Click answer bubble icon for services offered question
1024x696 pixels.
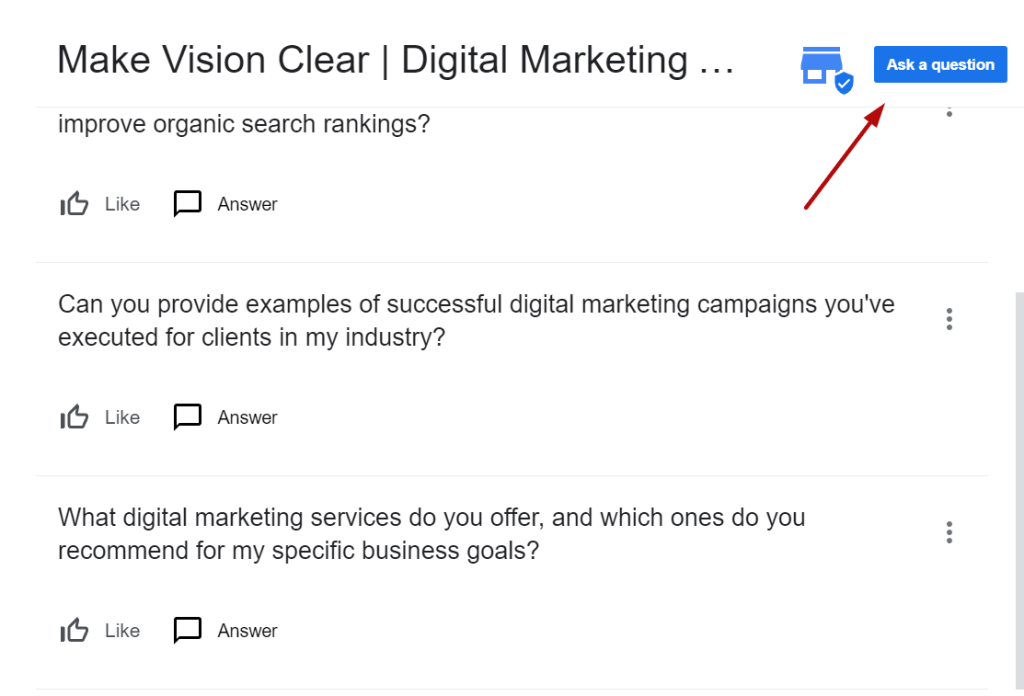(x=187, y=631)
